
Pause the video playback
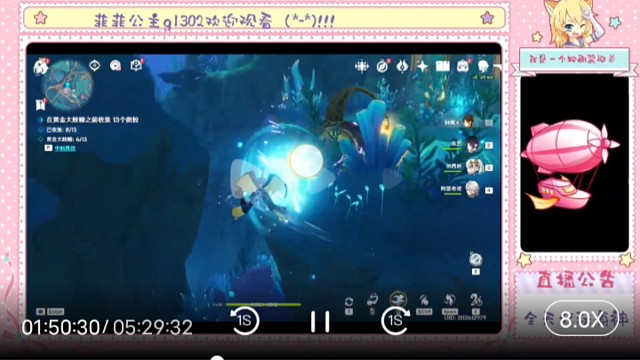[320, 322]
